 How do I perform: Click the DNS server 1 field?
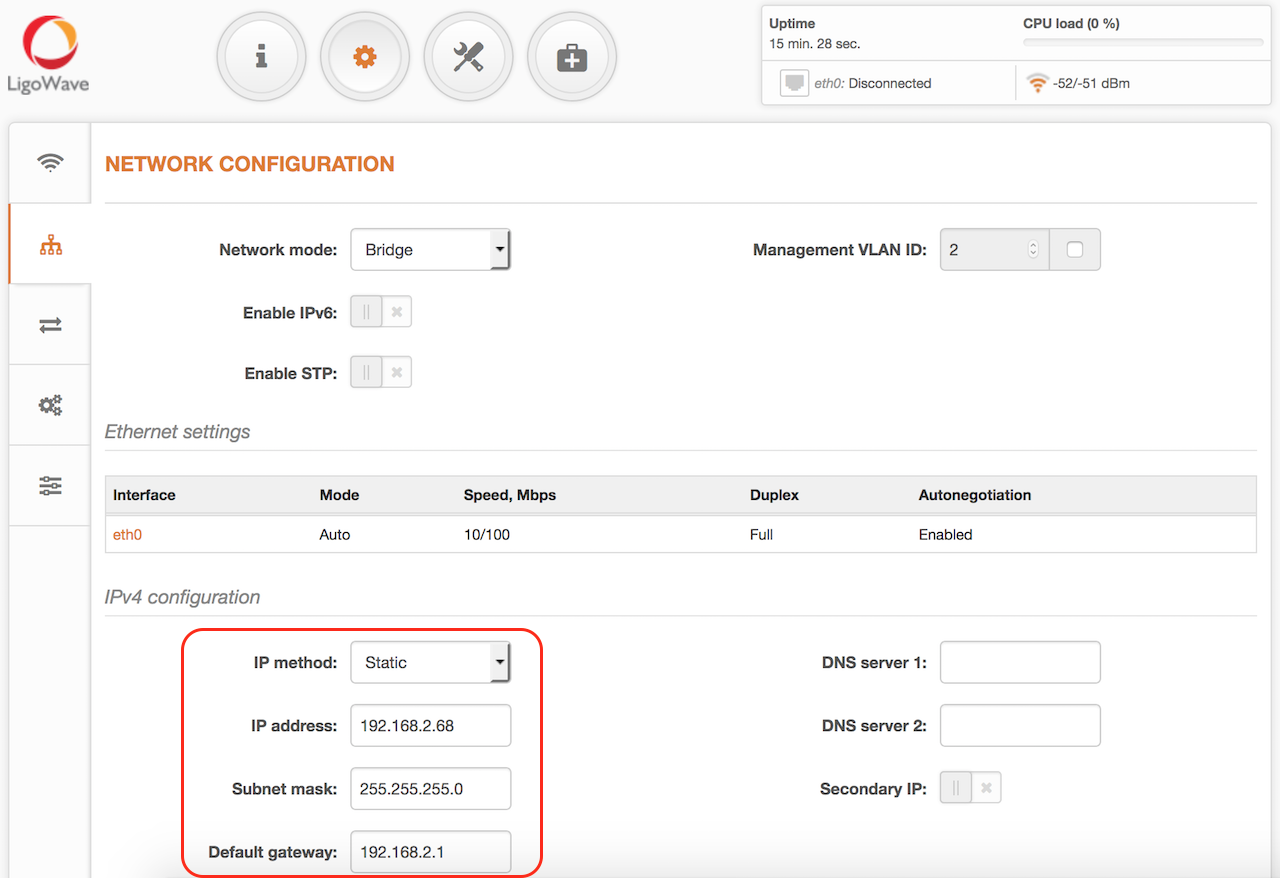tap(1020, 662)
